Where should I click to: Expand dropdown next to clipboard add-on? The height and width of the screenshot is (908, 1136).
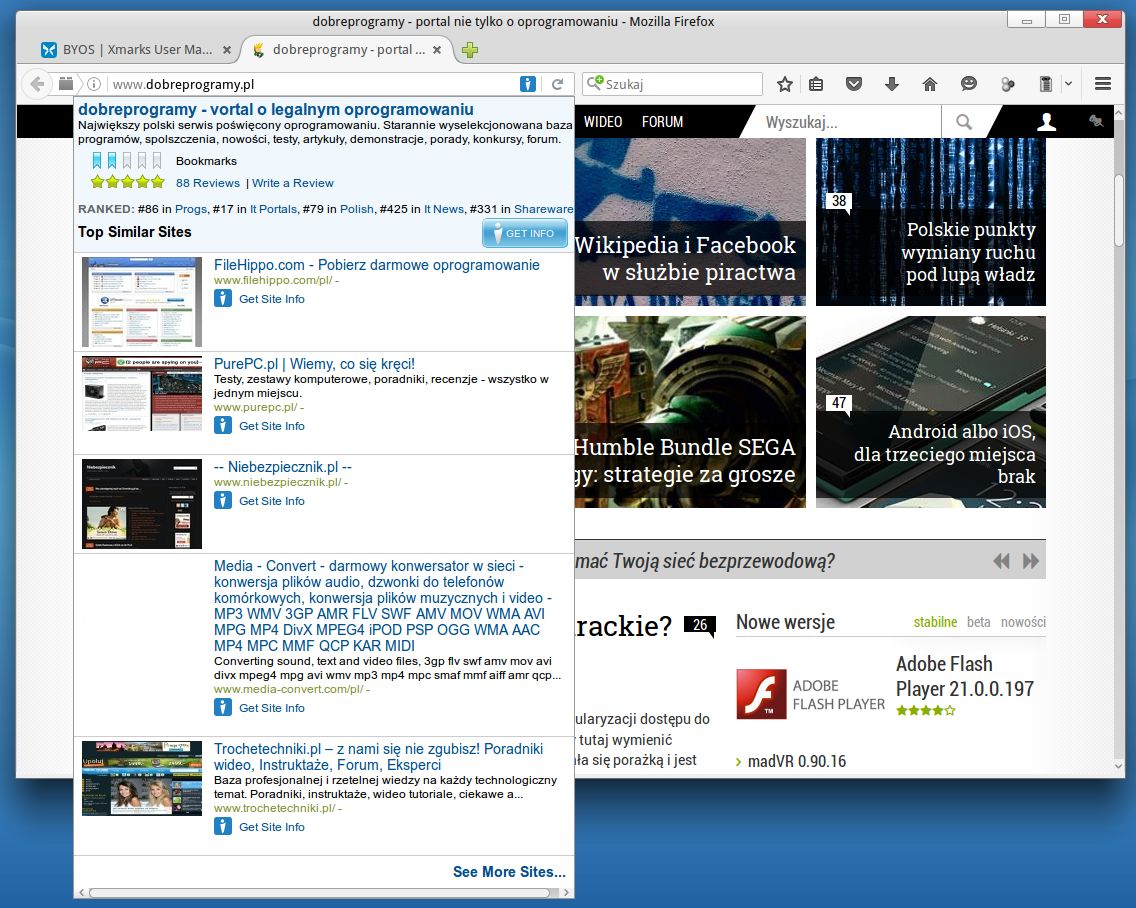click(x=1068, y=84)
